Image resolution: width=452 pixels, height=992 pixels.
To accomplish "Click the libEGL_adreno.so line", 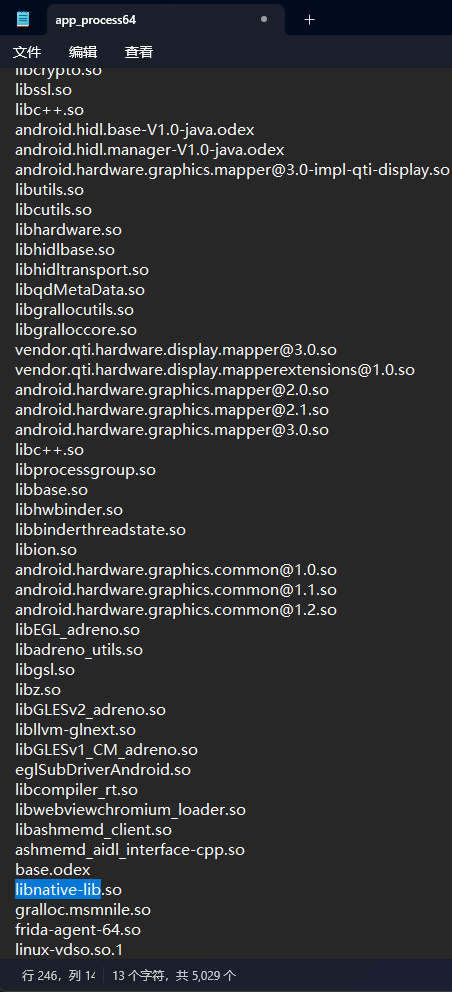I will [x=77, y=631].
